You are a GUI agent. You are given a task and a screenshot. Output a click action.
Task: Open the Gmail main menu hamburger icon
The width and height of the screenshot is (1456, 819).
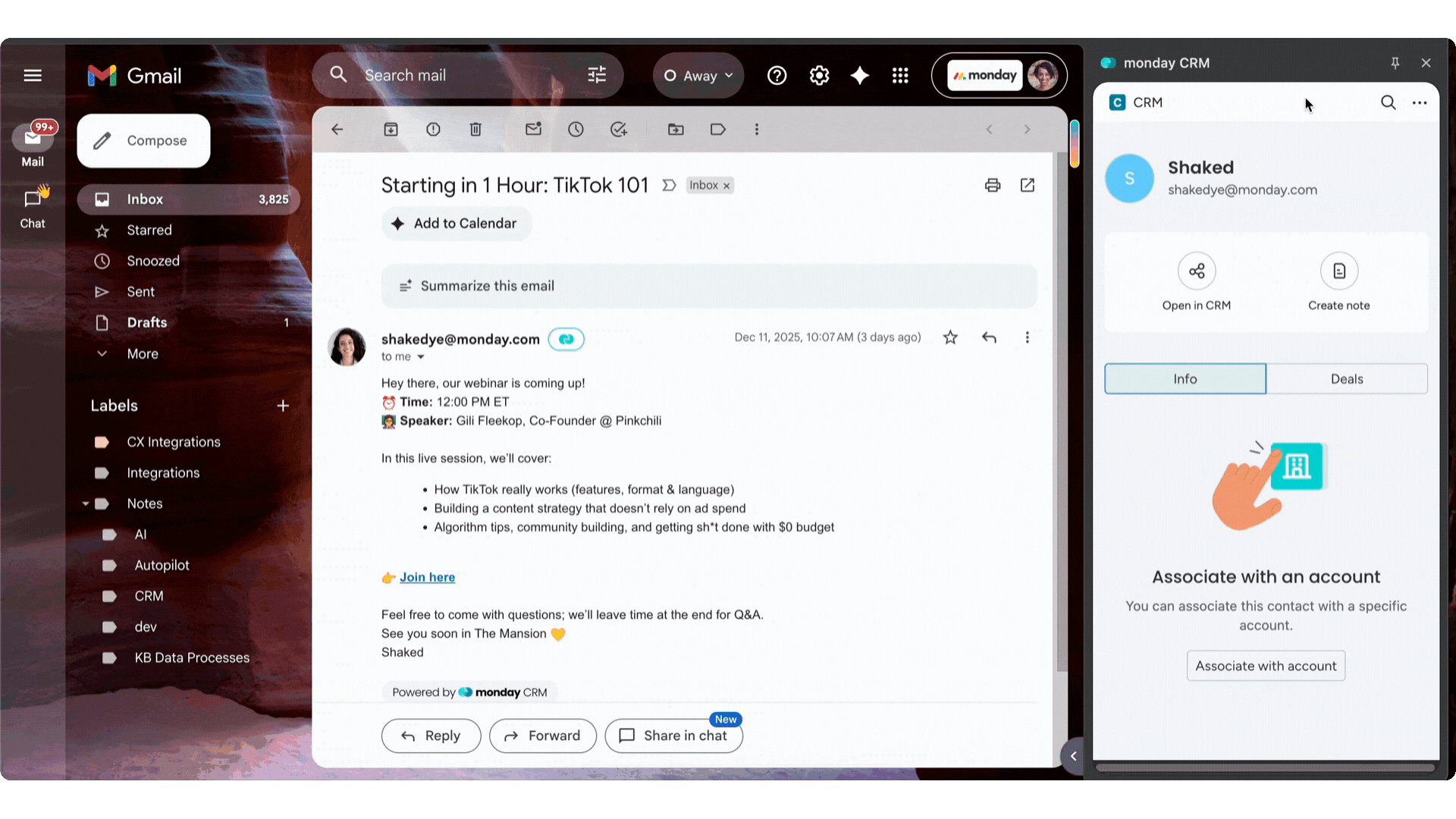(x=33, y=75)
